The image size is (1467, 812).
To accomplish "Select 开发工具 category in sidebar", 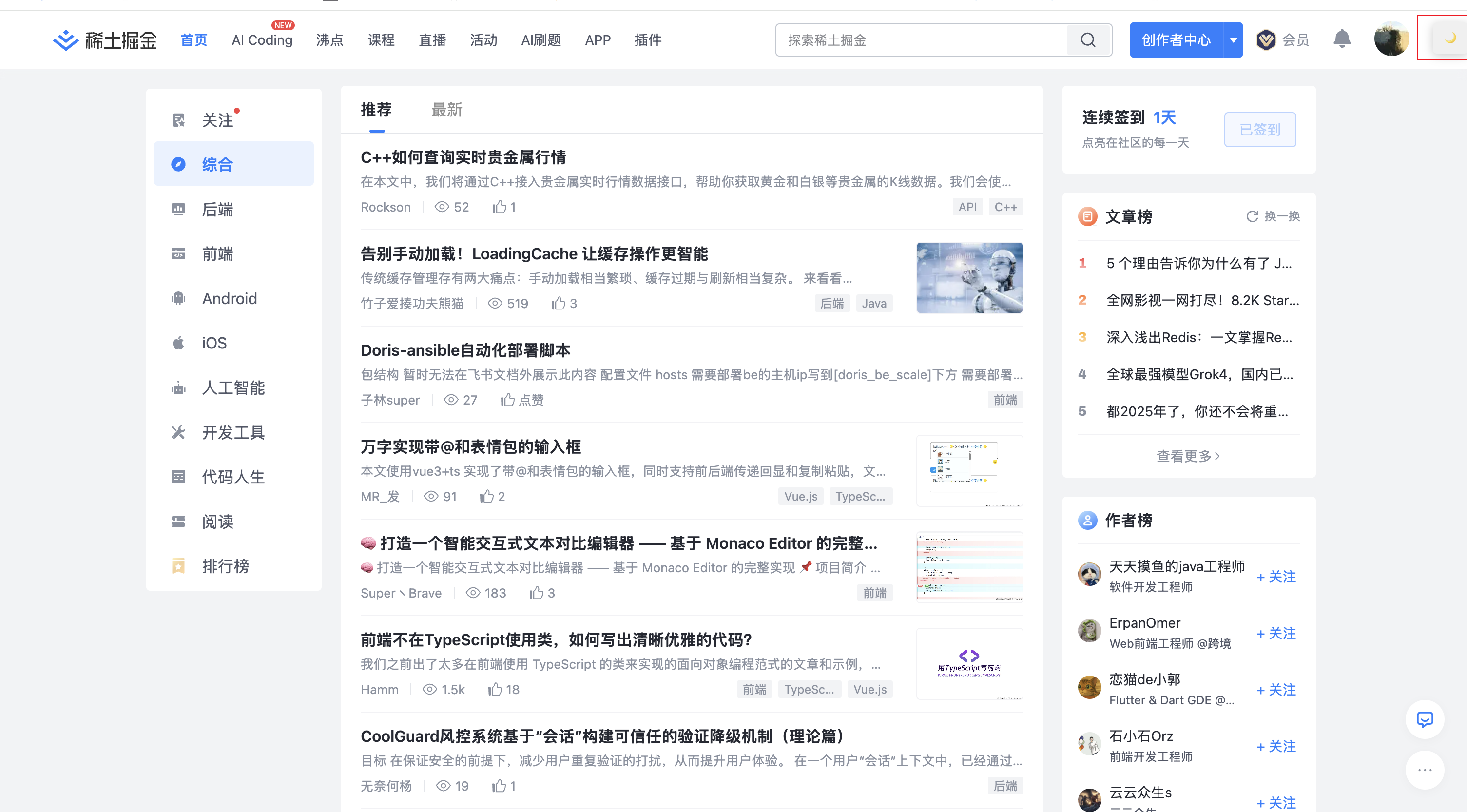I will click(x=233, y=432).
